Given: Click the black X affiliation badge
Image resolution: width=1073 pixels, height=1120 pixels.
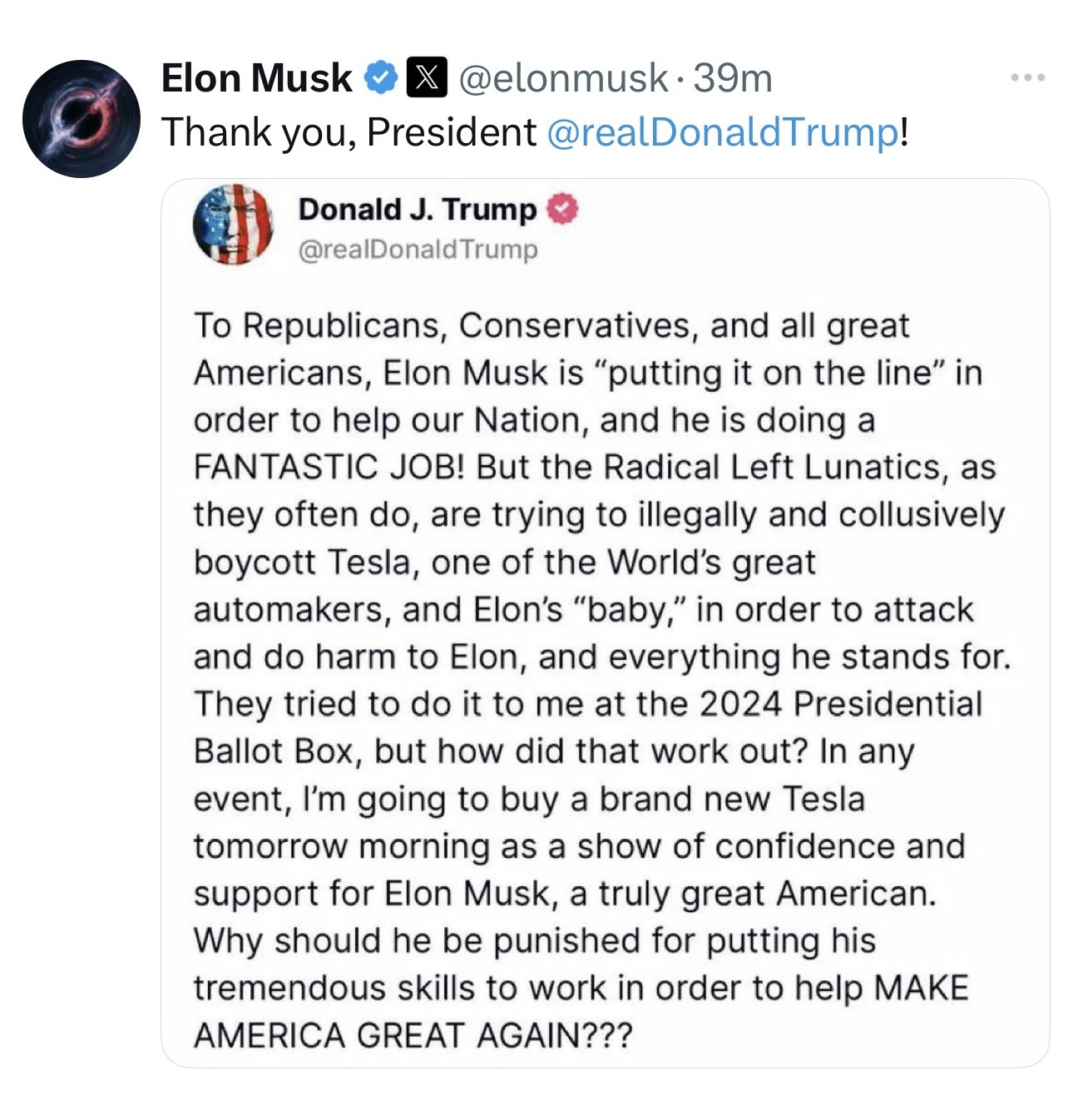Looking at the screenshot, I should pyautogui.click(x=427, y=78).
